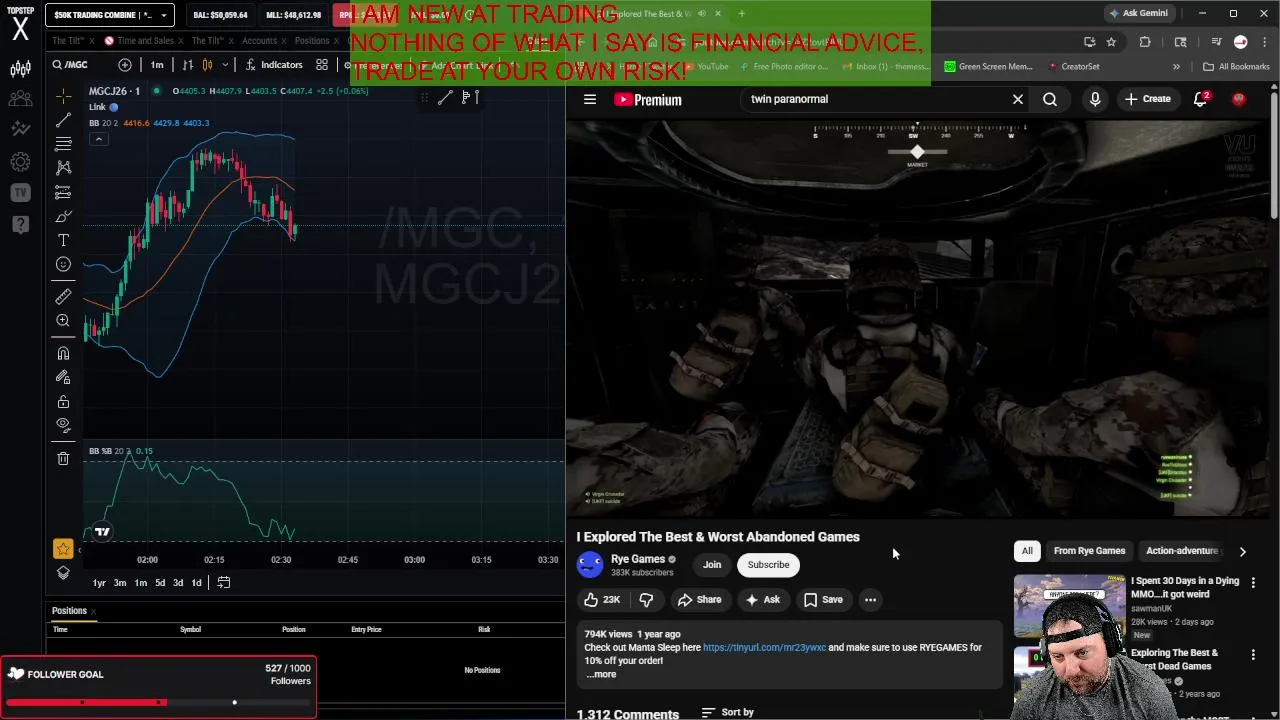Open the Indicators dialog

[x=273, y=65]
